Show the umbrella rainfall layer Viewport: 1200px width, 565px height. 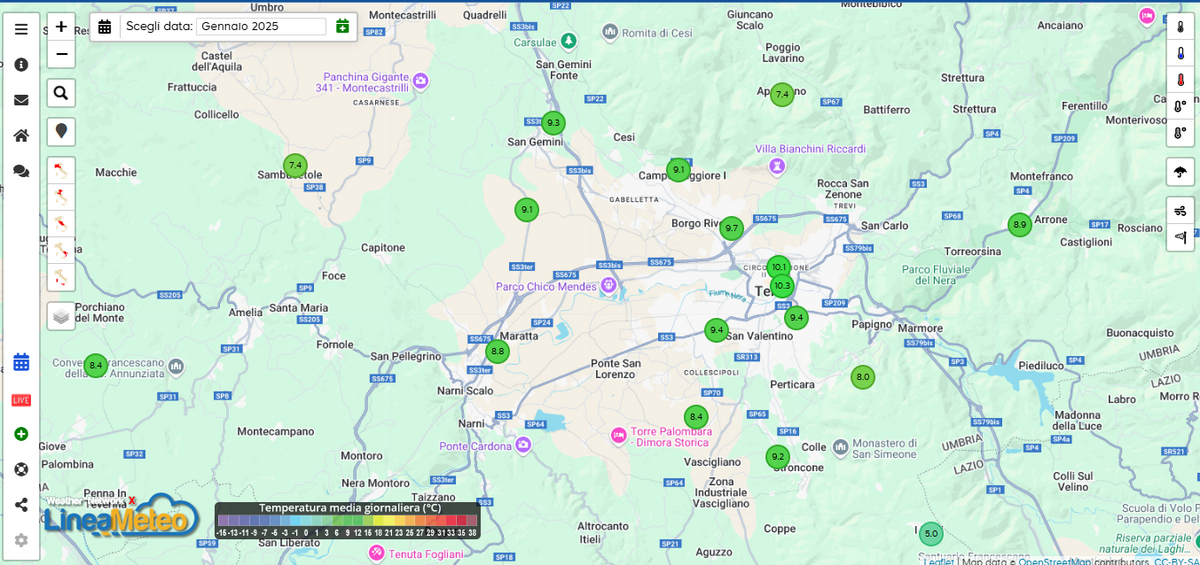tap(1180, 172)
